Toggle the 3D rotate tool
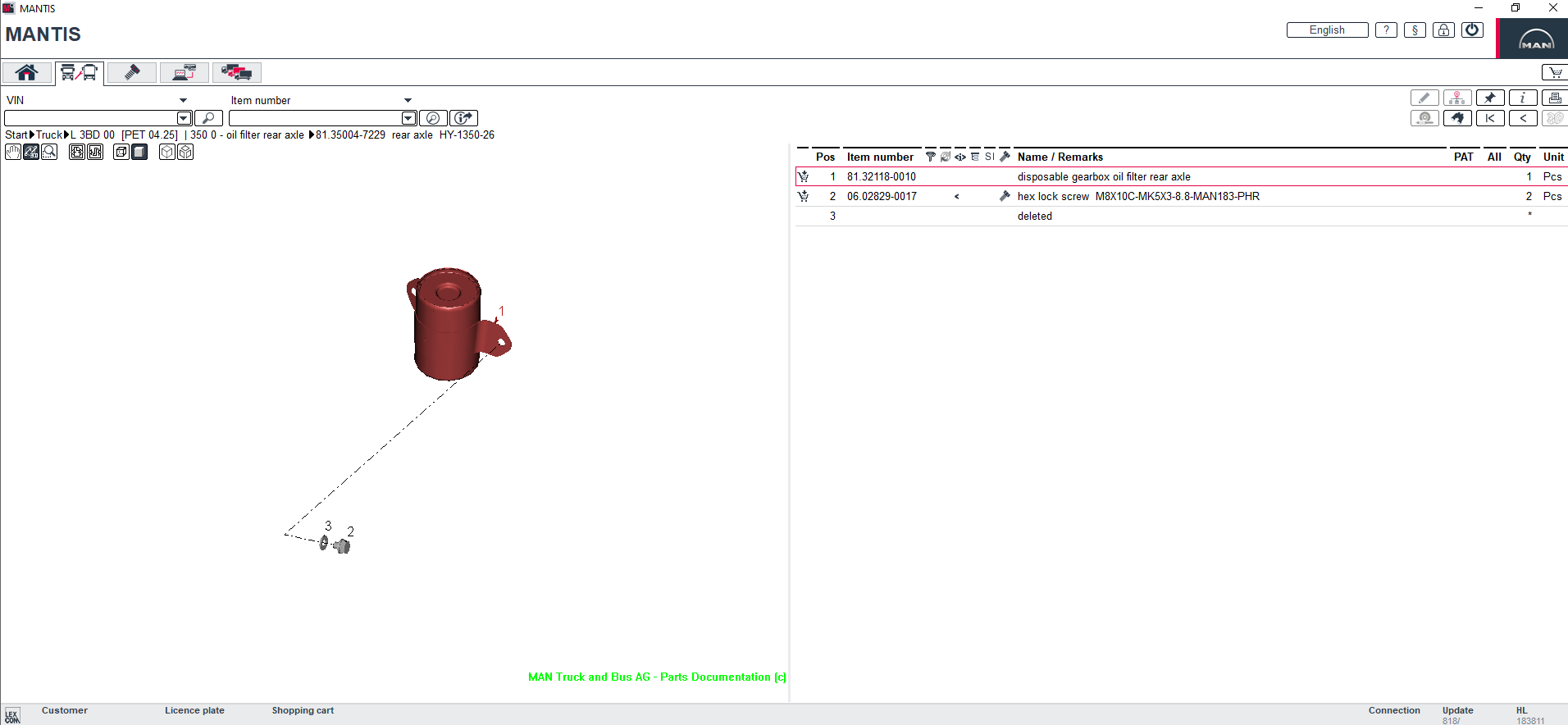The width and height of the screenshot is (1568, 725). click(x=31, y=152)
